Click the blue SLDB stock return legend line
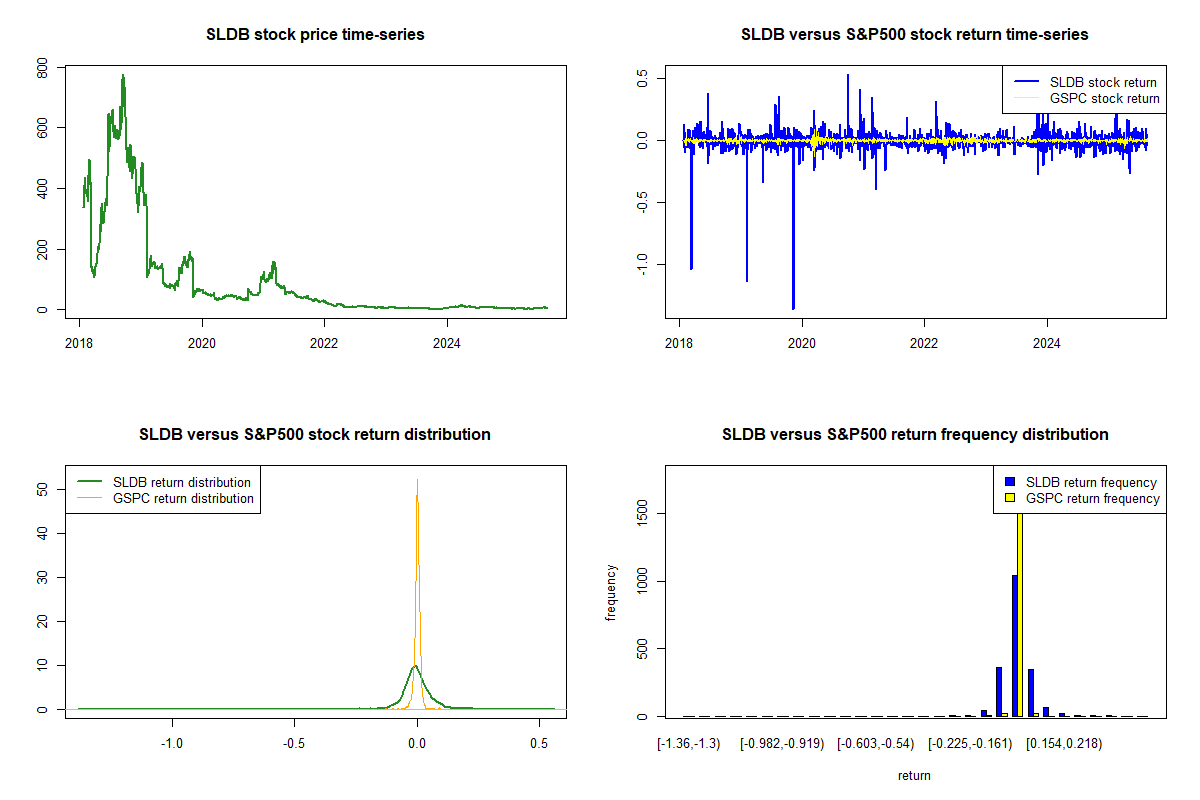The height and width of the screenshot is (800, 1200). point(1026,82)
